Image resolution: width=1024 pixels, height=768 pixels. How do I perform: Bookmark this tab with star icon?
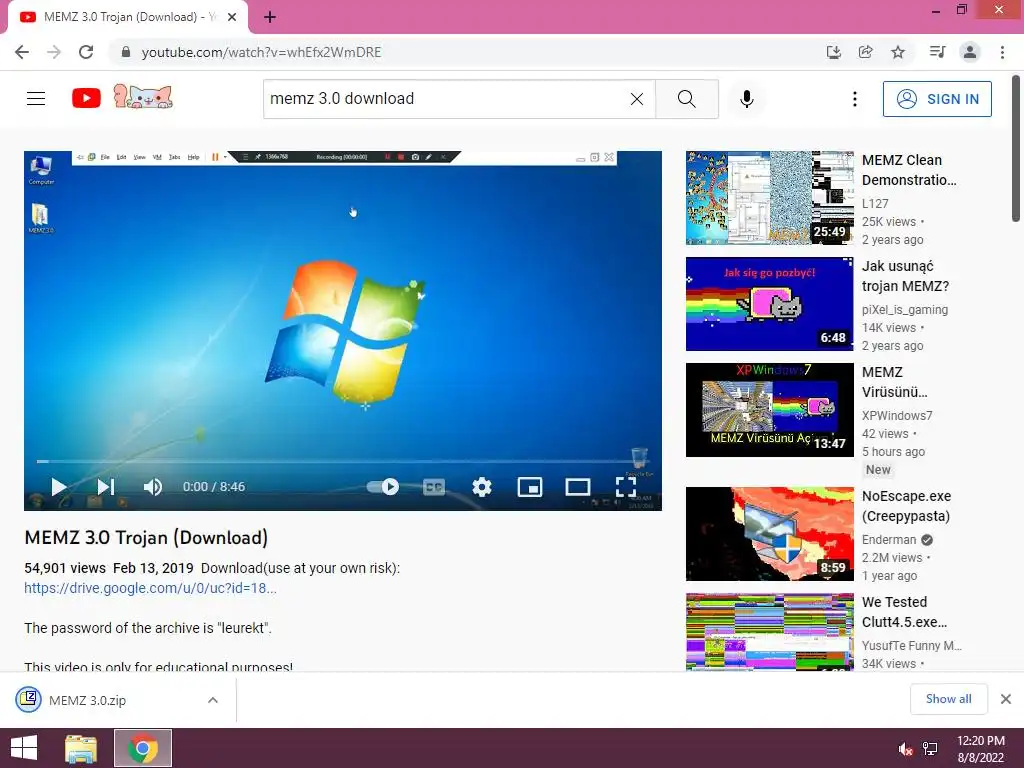(898, 52)
